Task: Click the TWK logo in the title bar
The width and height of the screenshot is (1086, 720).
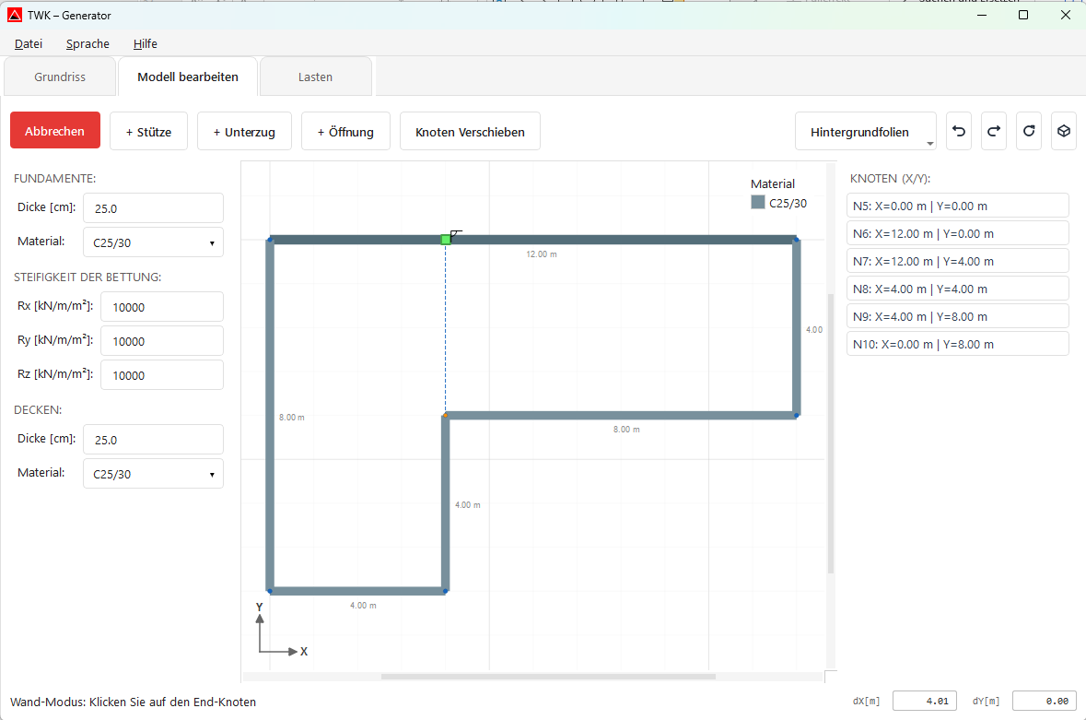Action: (16, 15)
